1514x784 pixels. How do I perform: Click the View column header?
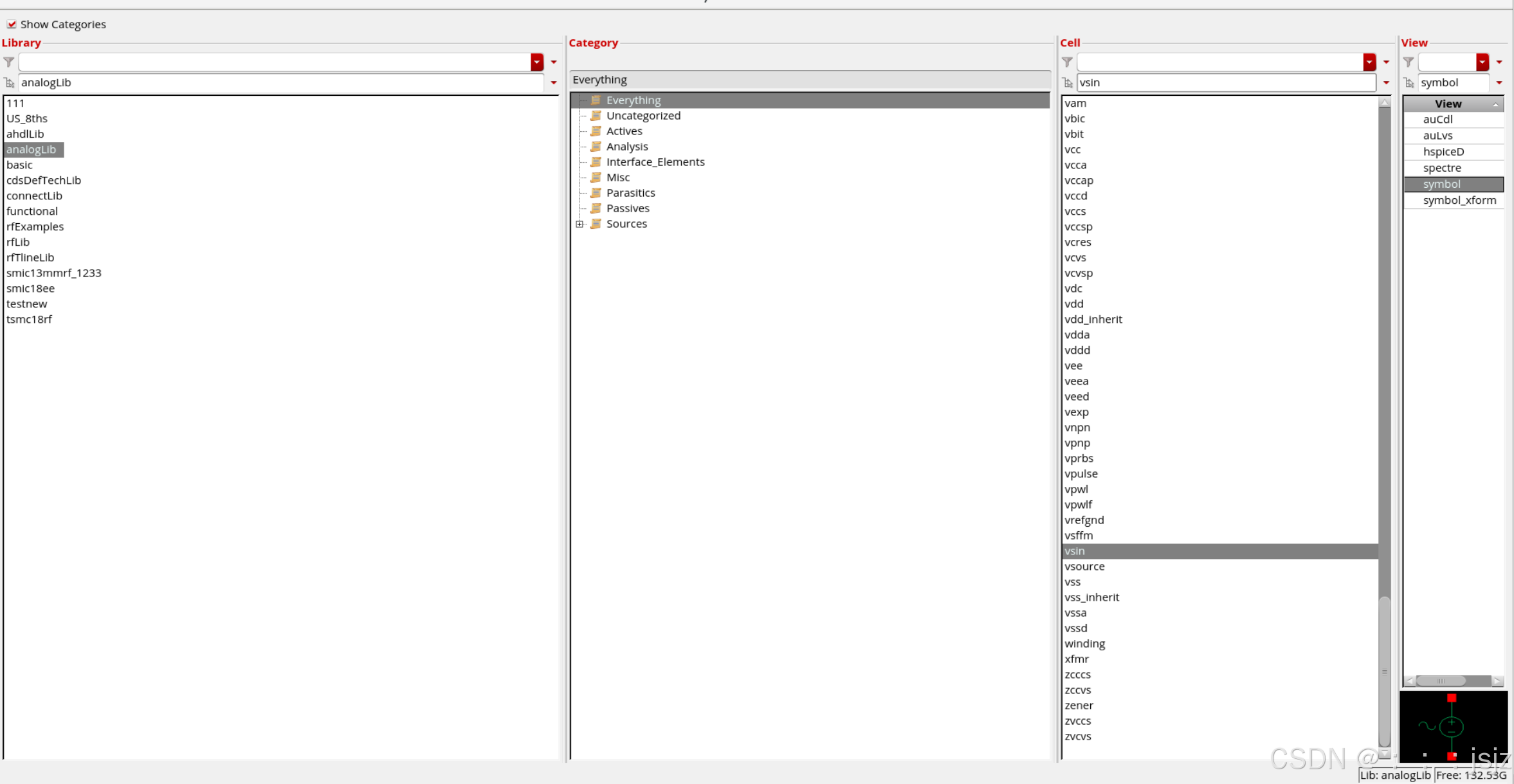[1448, 104]
